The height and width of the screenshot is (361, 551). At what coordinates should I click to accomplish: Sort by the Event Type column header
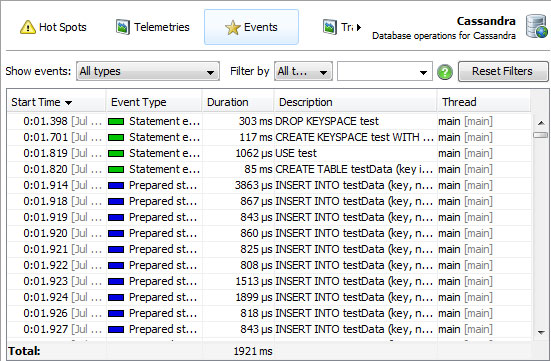(154, 102)
